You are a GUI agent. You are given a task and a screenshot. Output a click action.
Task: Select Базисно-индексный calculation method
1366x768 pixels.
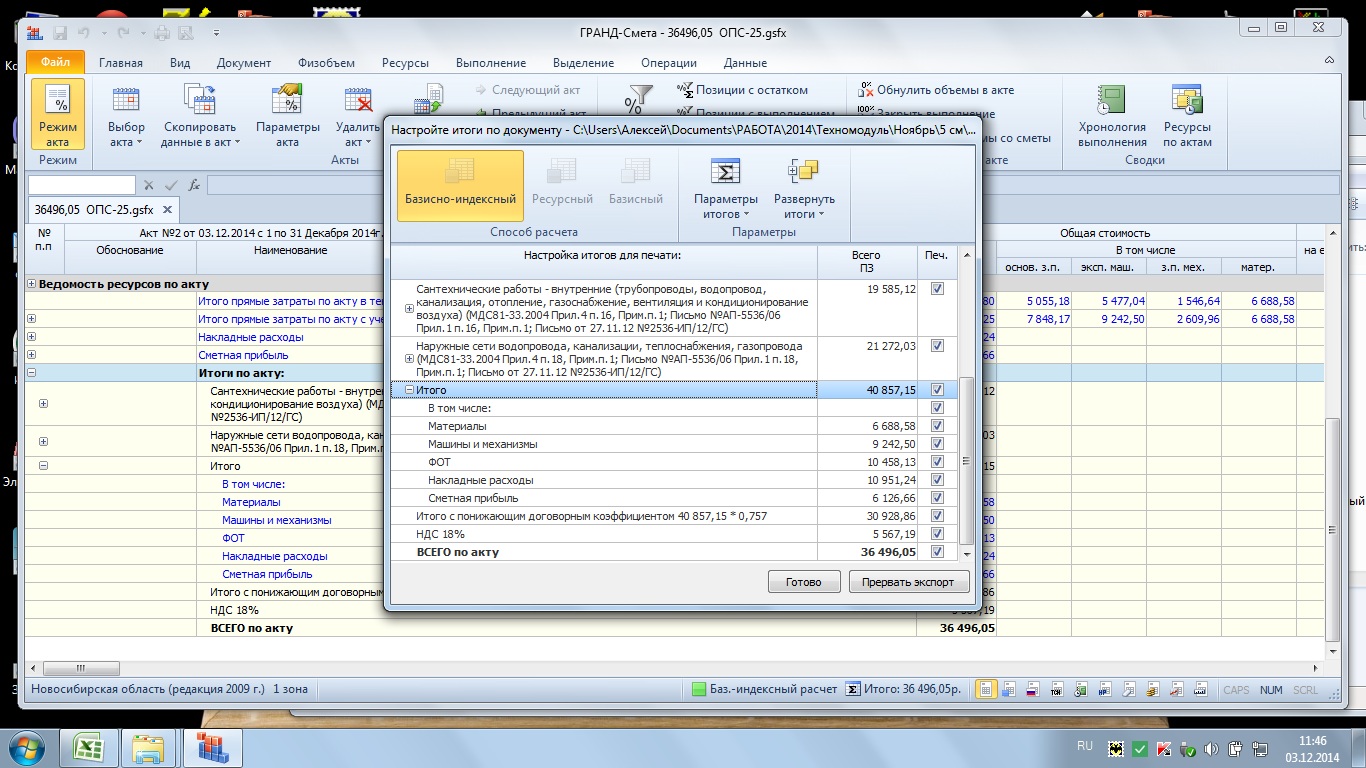tap(460, 185)
